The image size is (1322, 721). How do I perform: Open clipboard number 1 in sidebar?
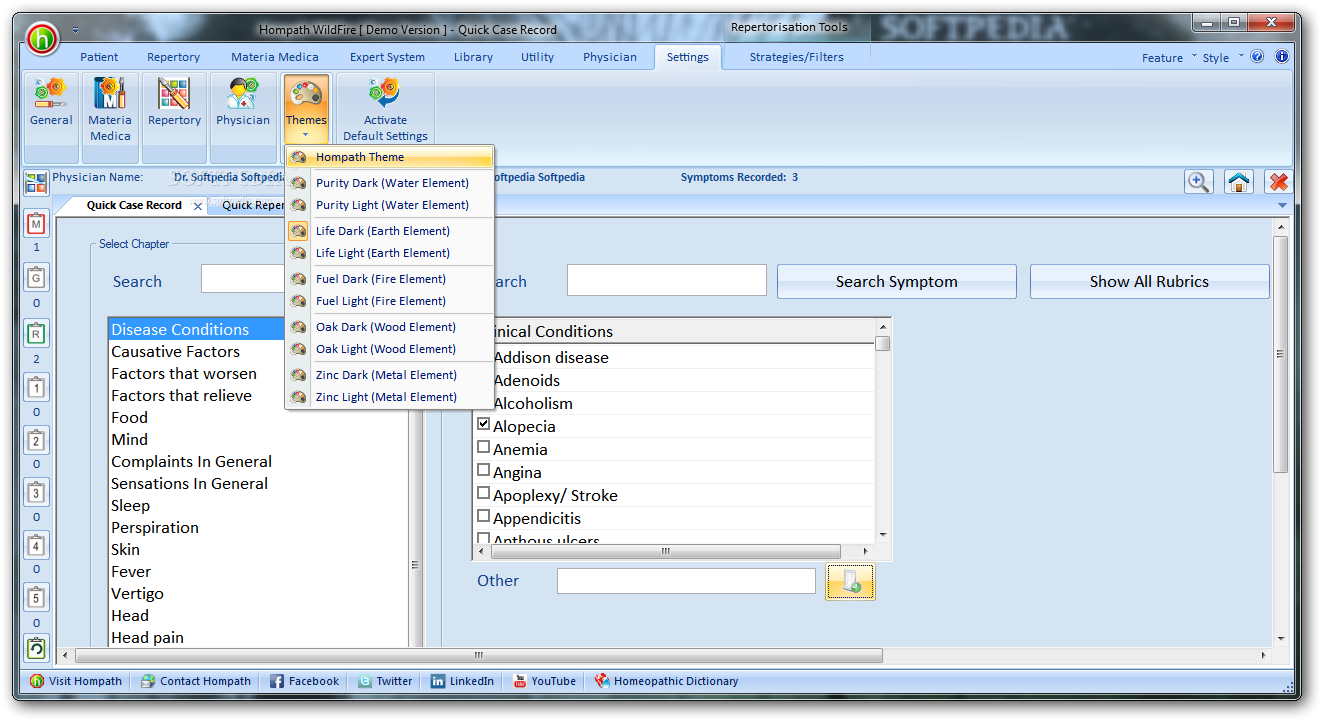[36, 387]
